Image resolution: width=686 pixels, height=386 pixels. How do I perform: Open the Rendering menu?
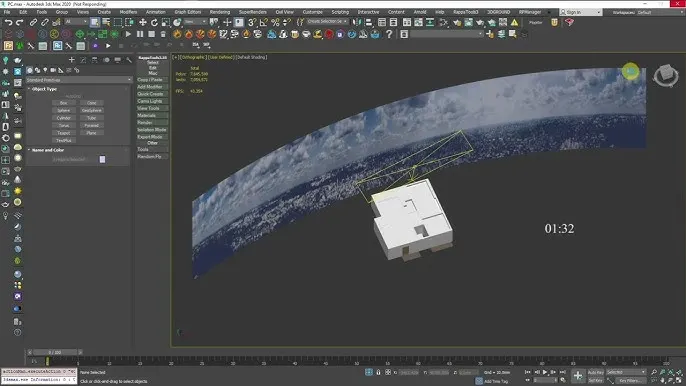pyautogui.click(x=220, y=12)
